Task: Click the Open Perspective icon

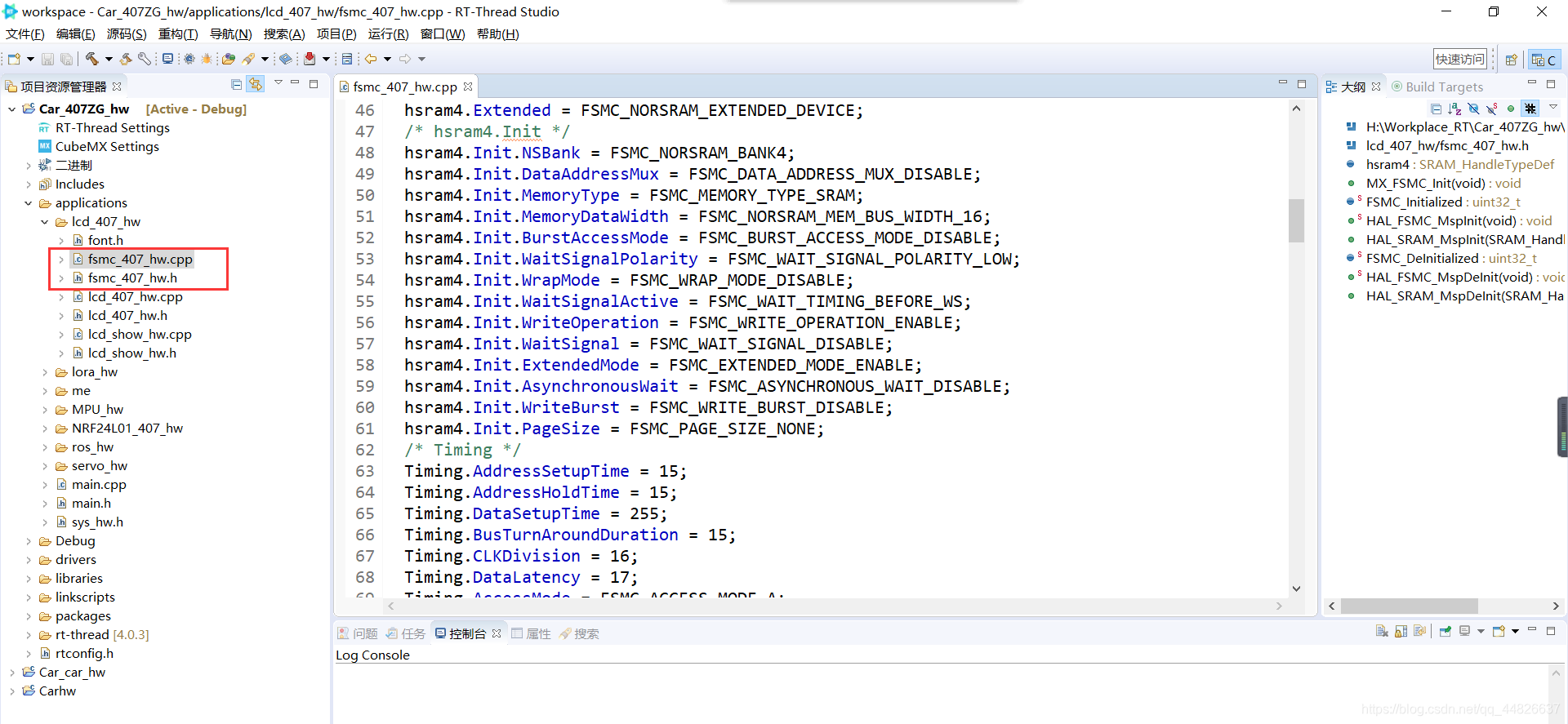Action: [1511, 60]
